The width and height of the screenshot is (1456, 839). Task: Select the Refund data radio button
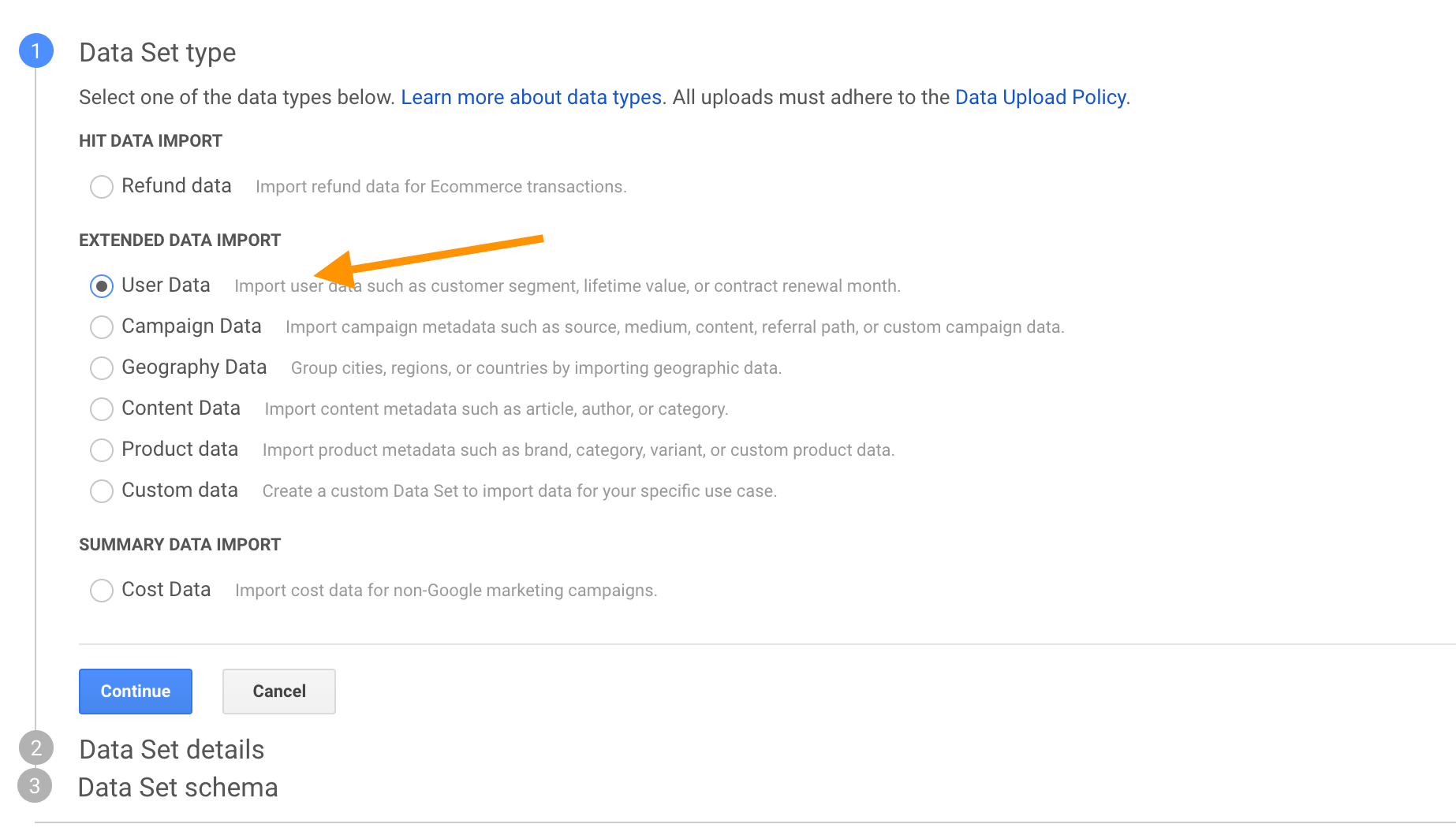click(x=102, y=187)
